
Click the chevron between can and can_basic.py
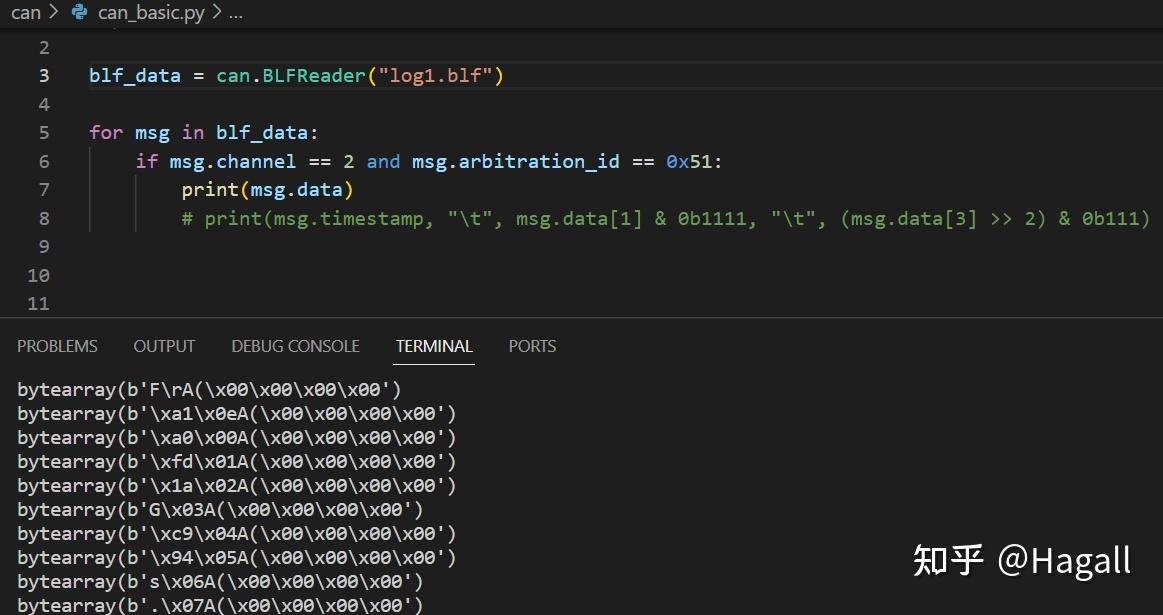click(x=52, y=13)
